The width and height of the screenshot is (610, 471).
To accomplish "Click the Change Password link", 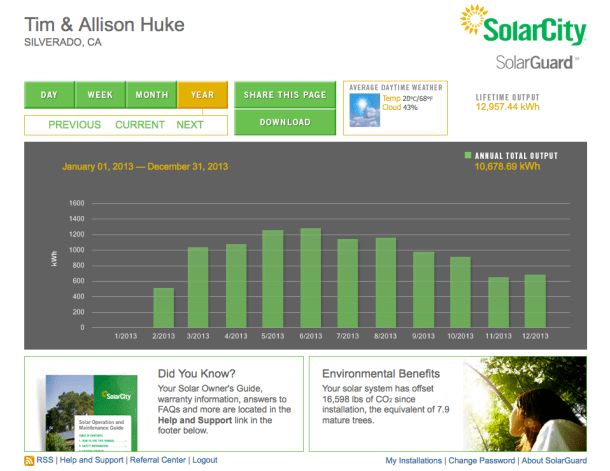I will click(482, 460).
